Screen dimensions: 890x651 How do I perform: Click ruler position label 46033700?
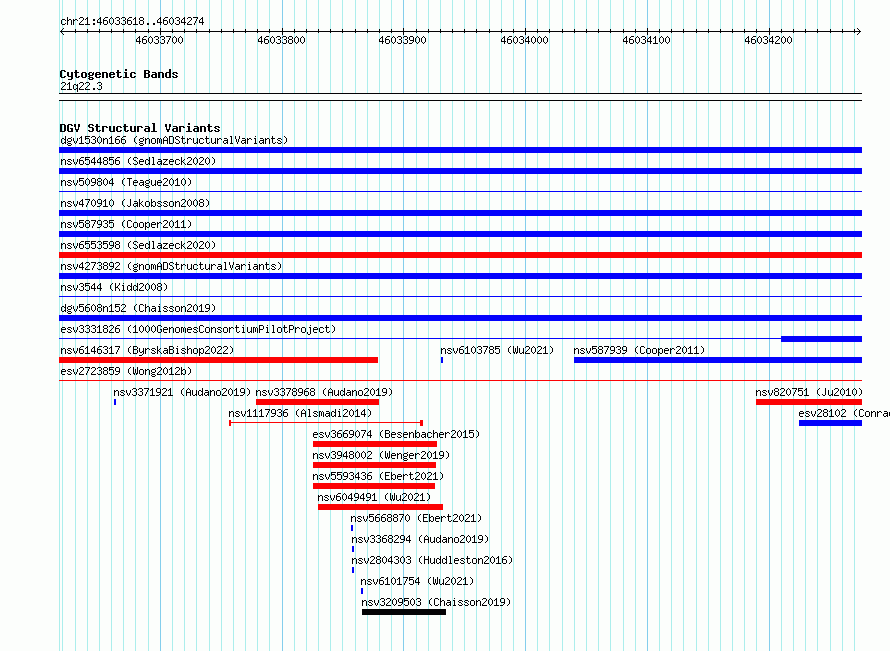tap(159, 40)
